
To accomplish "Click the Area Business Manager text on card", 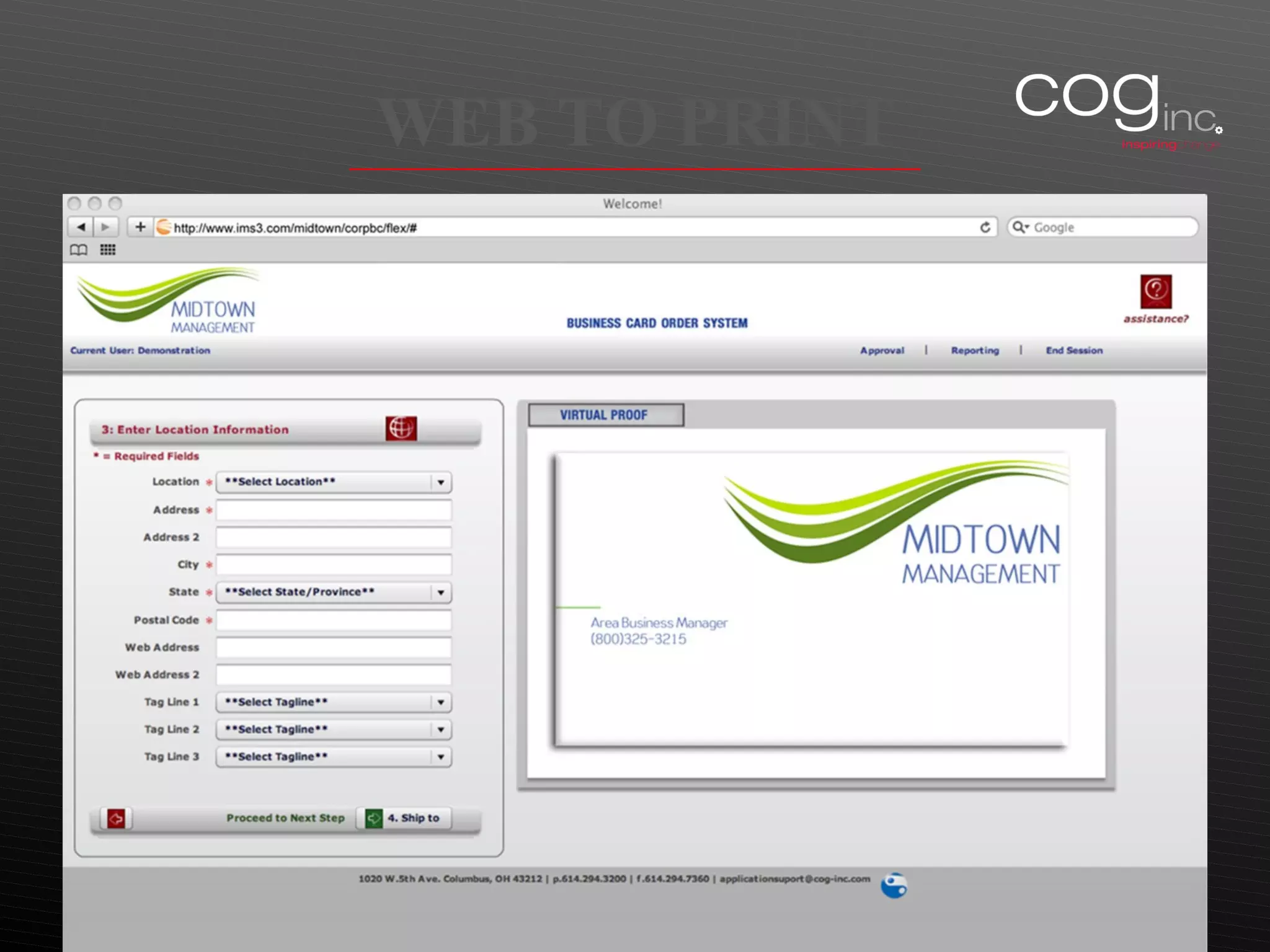I will point(659,623).
